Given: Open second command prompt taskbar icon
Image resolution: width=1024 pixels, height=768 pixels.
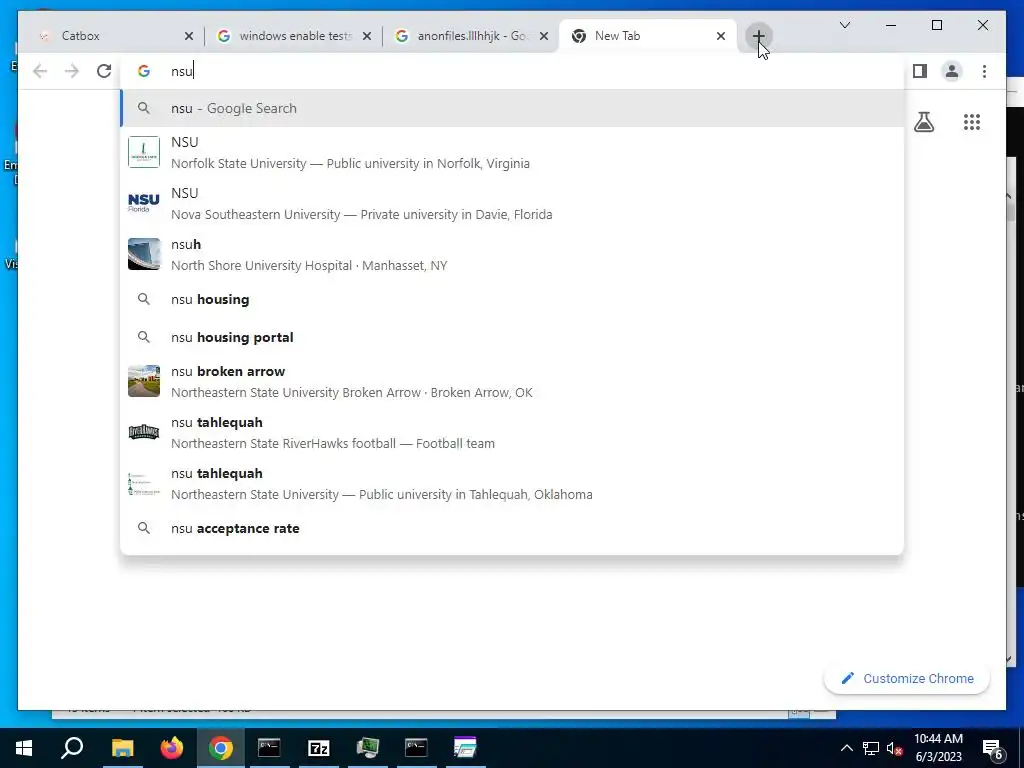Looking at the screenshot, I should coord(416,748).
